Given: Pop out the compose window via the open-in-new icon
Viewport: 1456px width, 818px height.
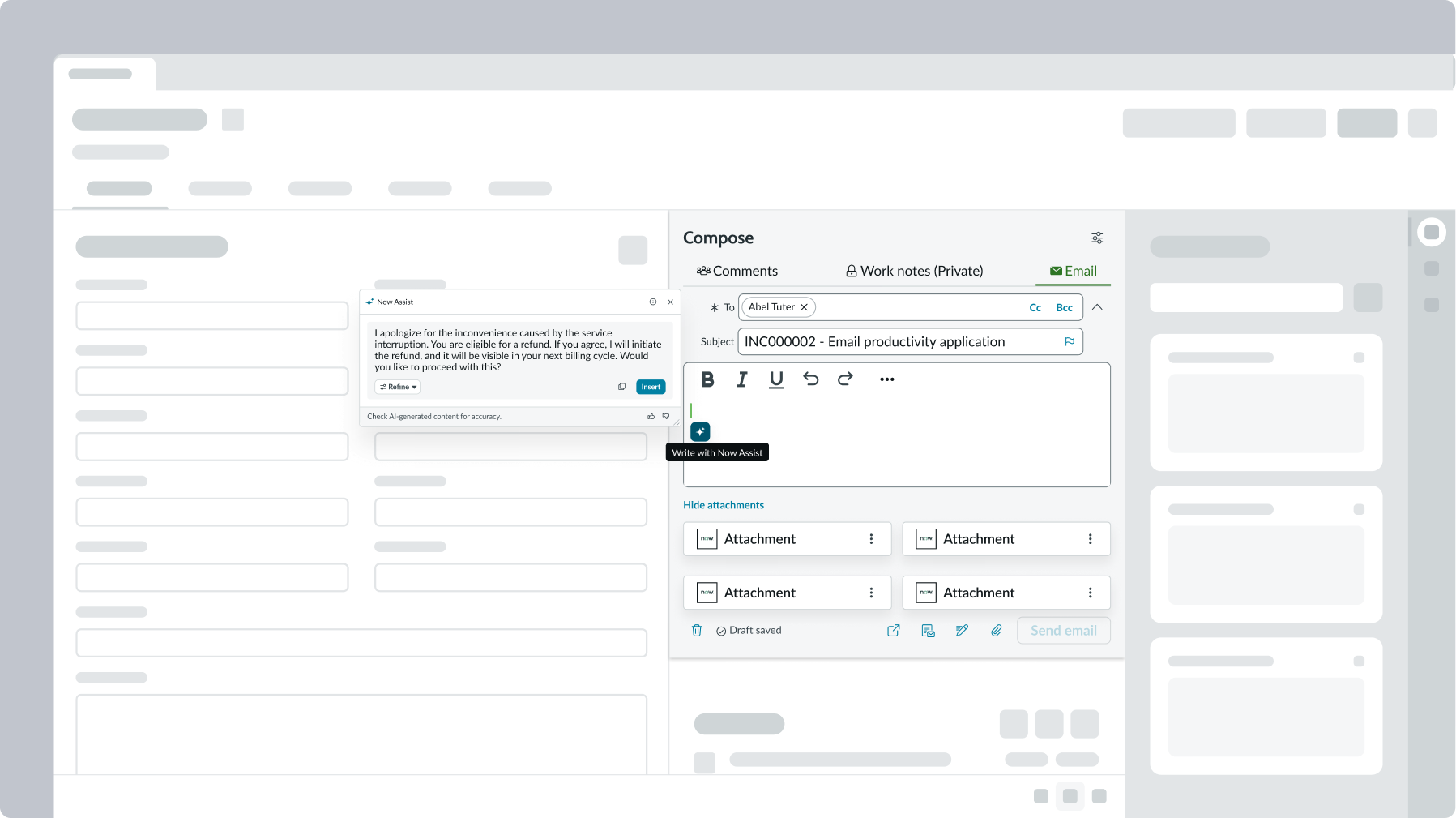Looking at the screenshot, I should point(893,630).
